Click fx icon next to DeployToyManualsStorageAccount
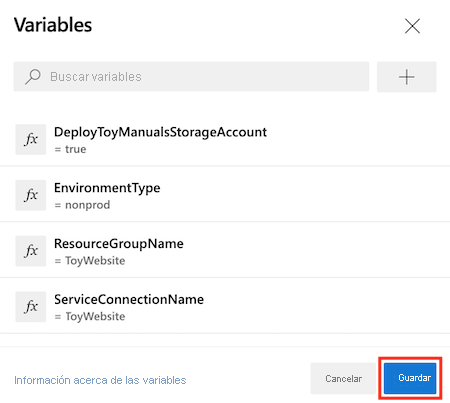Viewport: 450px width, 403px height. (x=31, y=139)
